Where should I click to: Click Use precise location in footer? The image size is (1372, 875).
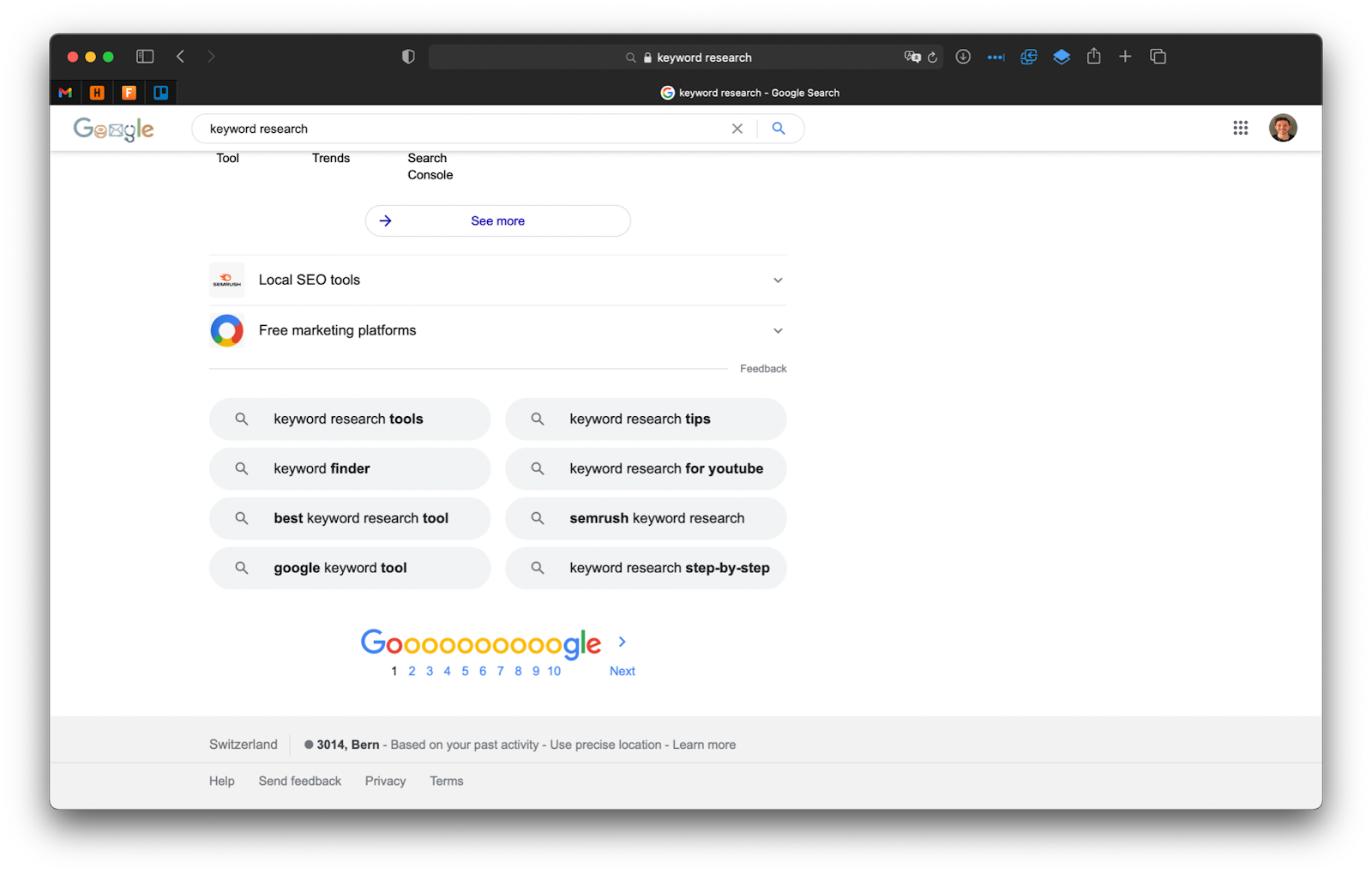point(606,745)
